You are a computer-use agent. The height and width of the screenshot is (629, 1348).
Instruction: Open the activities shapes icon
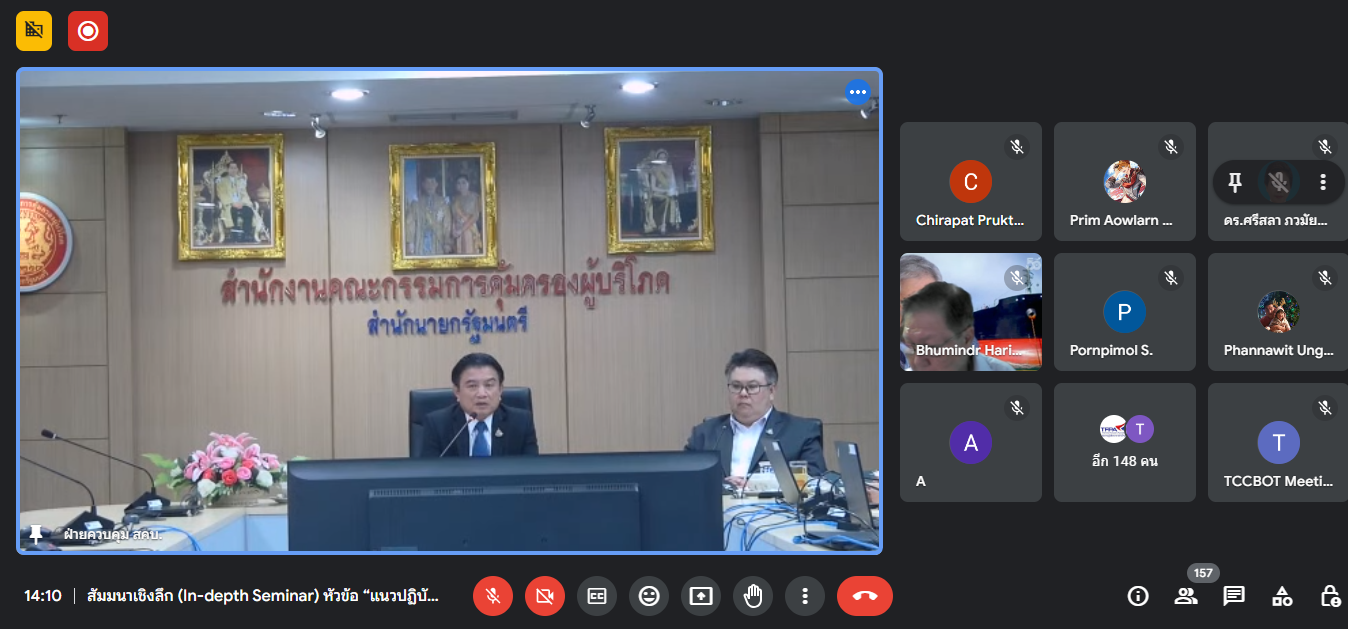pos(1282,596)
